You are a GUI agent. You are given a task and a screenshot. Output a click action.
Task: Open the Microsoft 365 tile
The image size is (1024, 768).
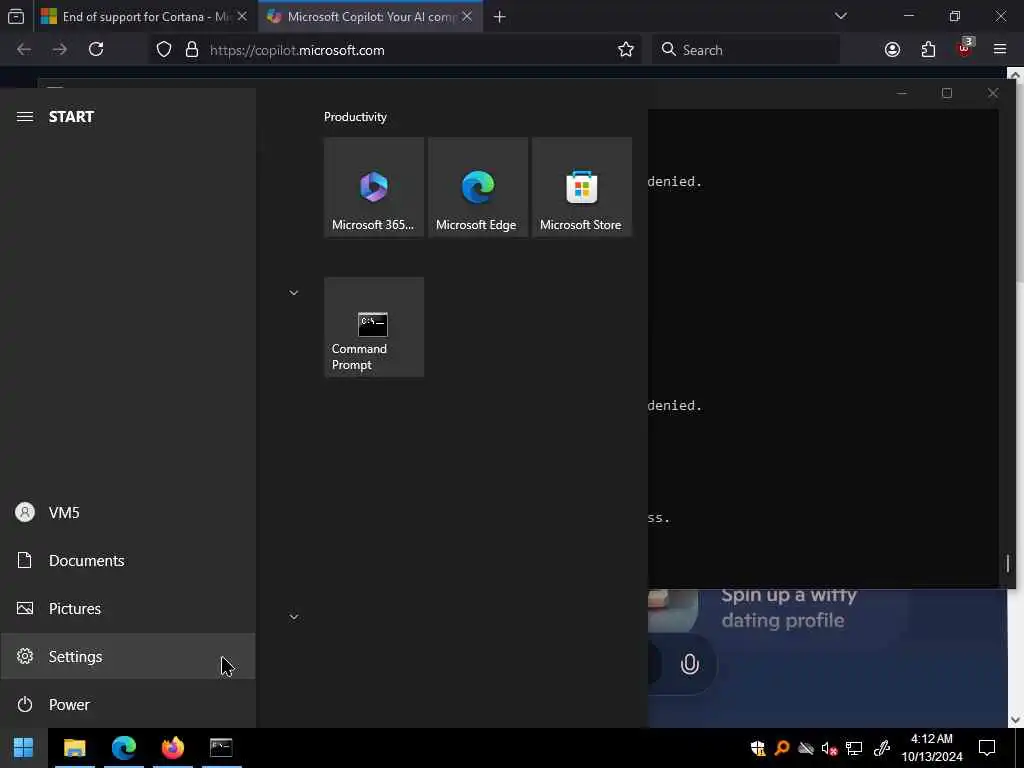point(374,187)
